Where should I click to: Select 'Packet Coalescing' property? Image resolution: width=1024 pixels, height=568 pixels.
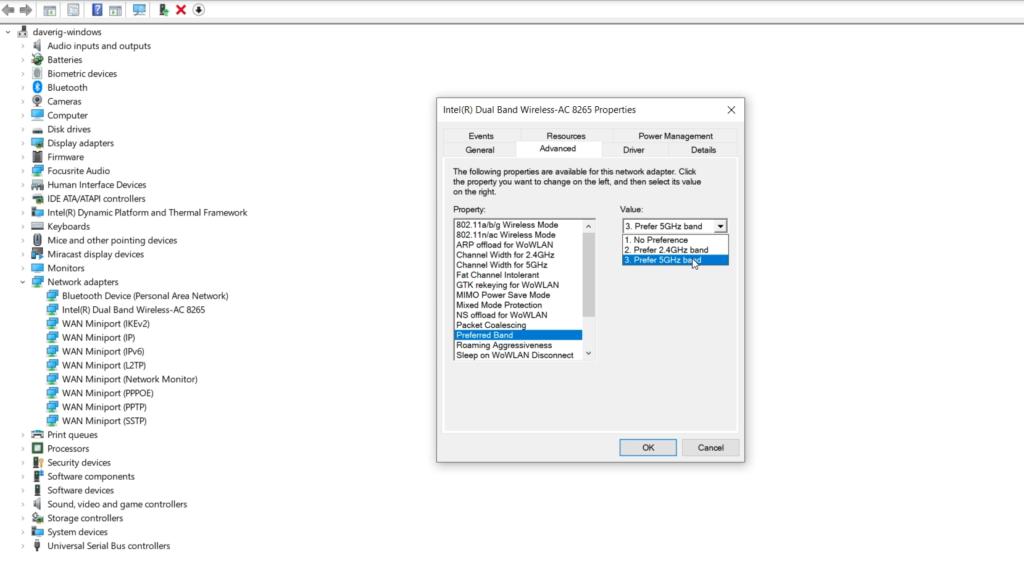(518, 325)
